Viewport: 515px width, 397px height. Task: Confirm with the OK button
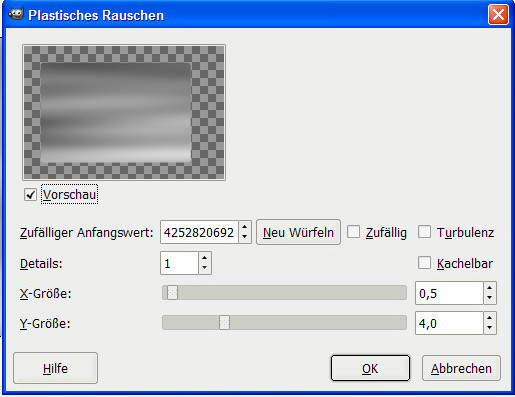click(370, 368)
